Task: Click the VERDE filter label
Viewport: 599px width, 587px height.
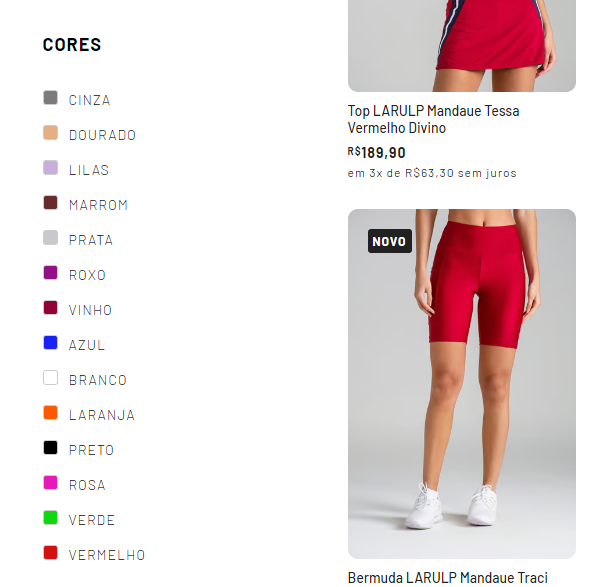Action: (x=92, y=520)
